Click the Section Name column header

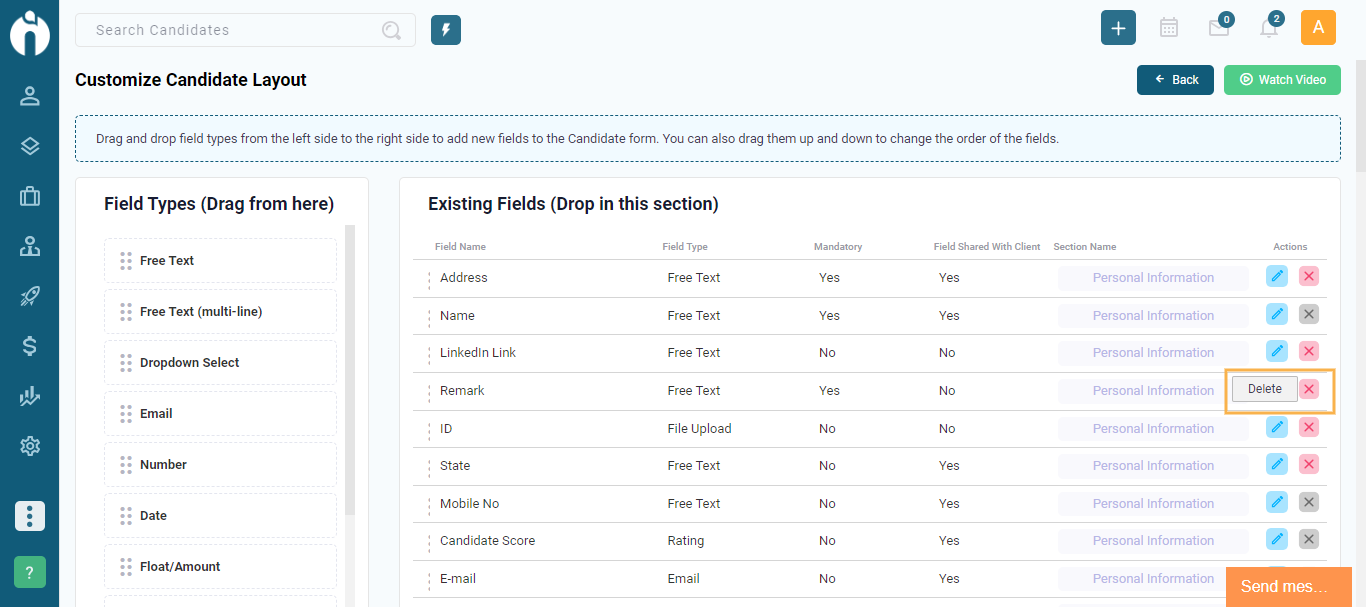[x=1085, y=246]
